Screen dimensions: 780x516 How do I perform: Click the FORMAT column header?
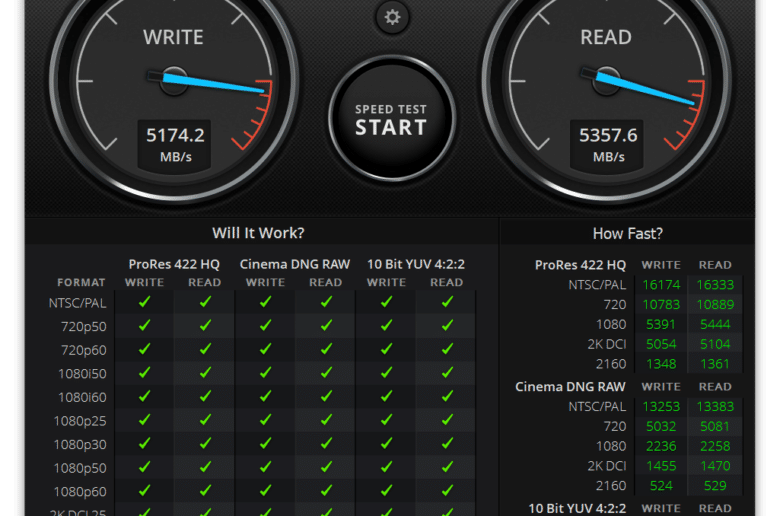coord(81,283)
